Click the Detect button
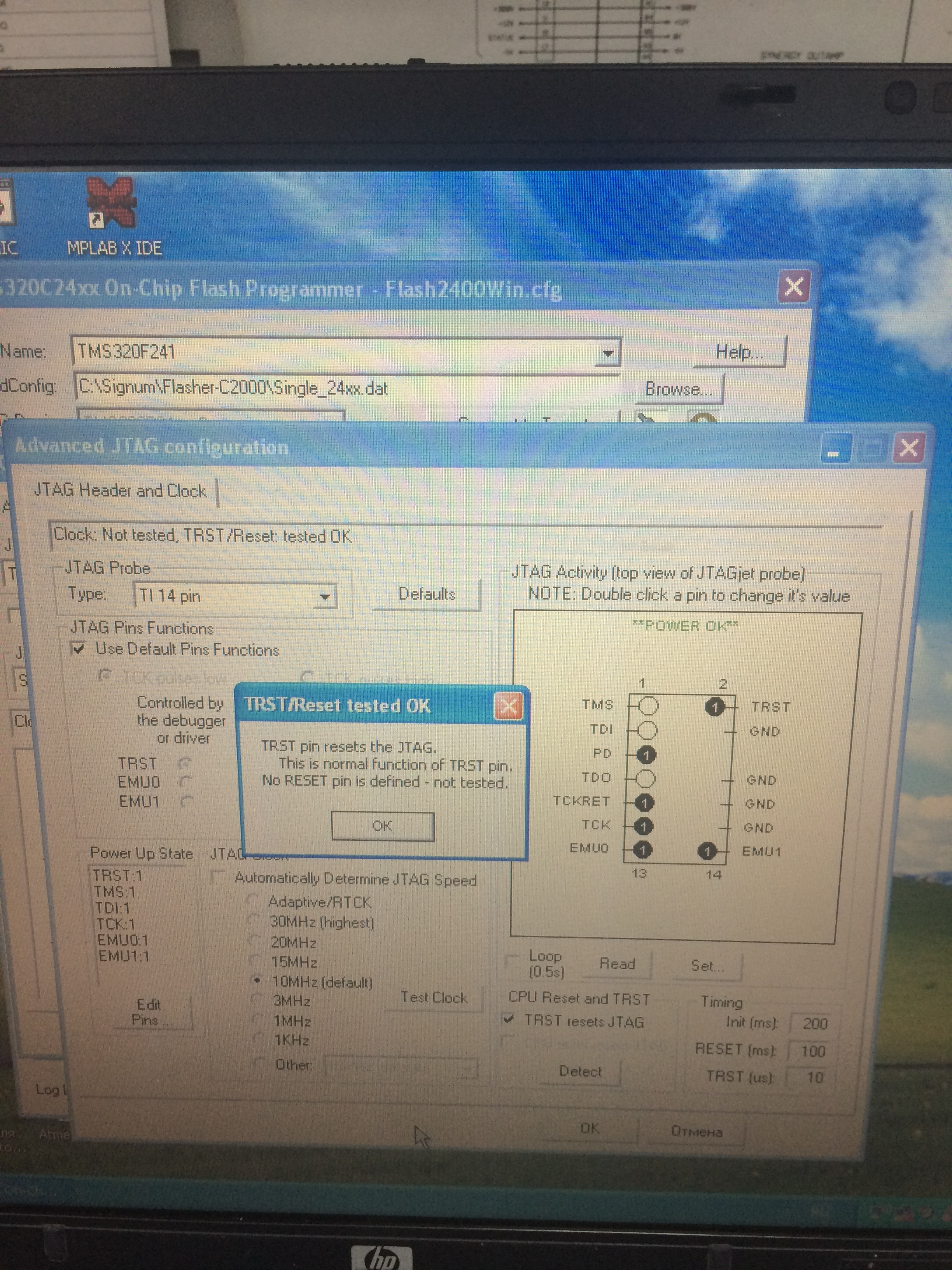 tap(581, 1071)
